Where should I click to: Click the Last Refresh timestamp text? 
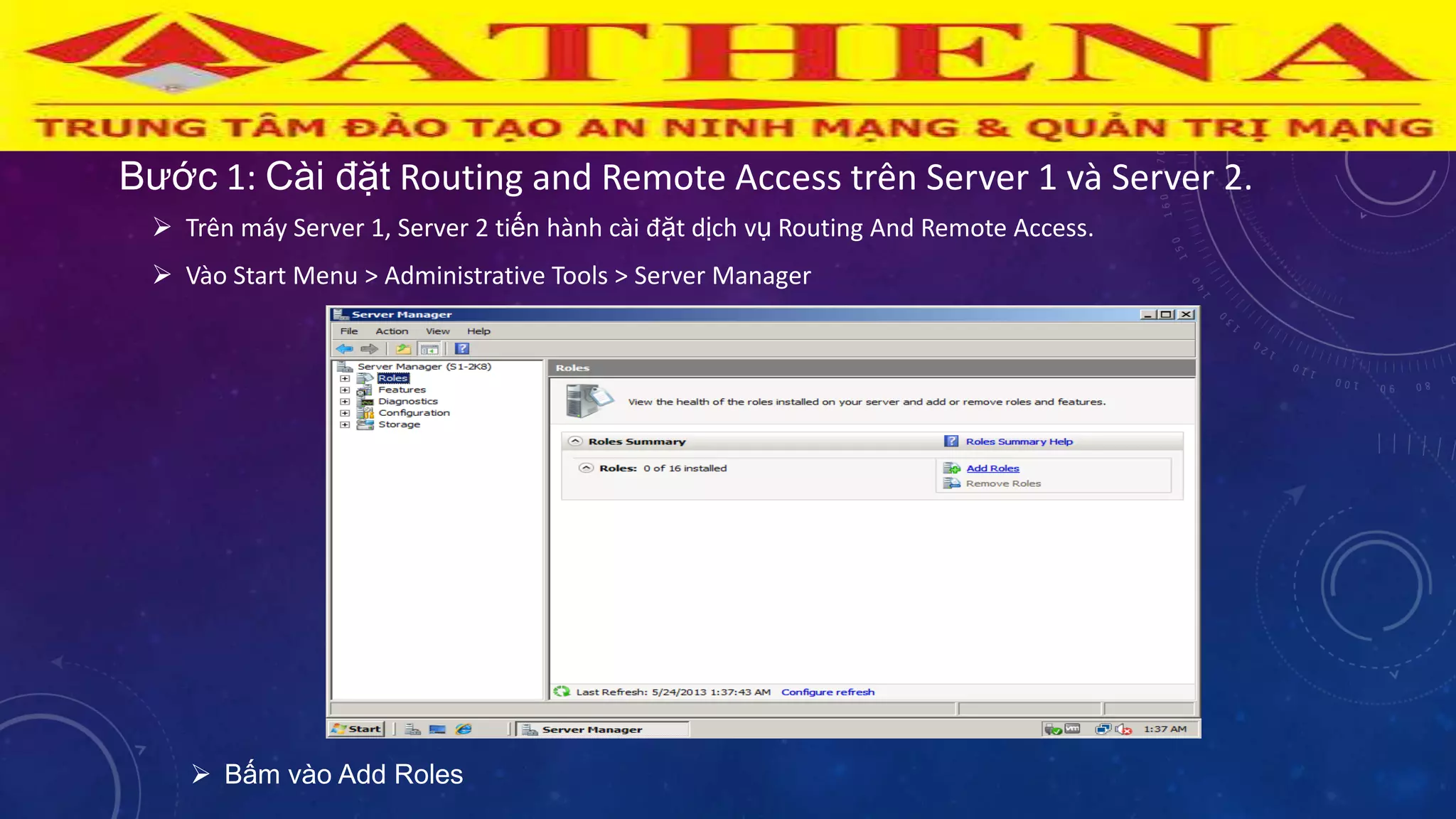pos(673,692)
